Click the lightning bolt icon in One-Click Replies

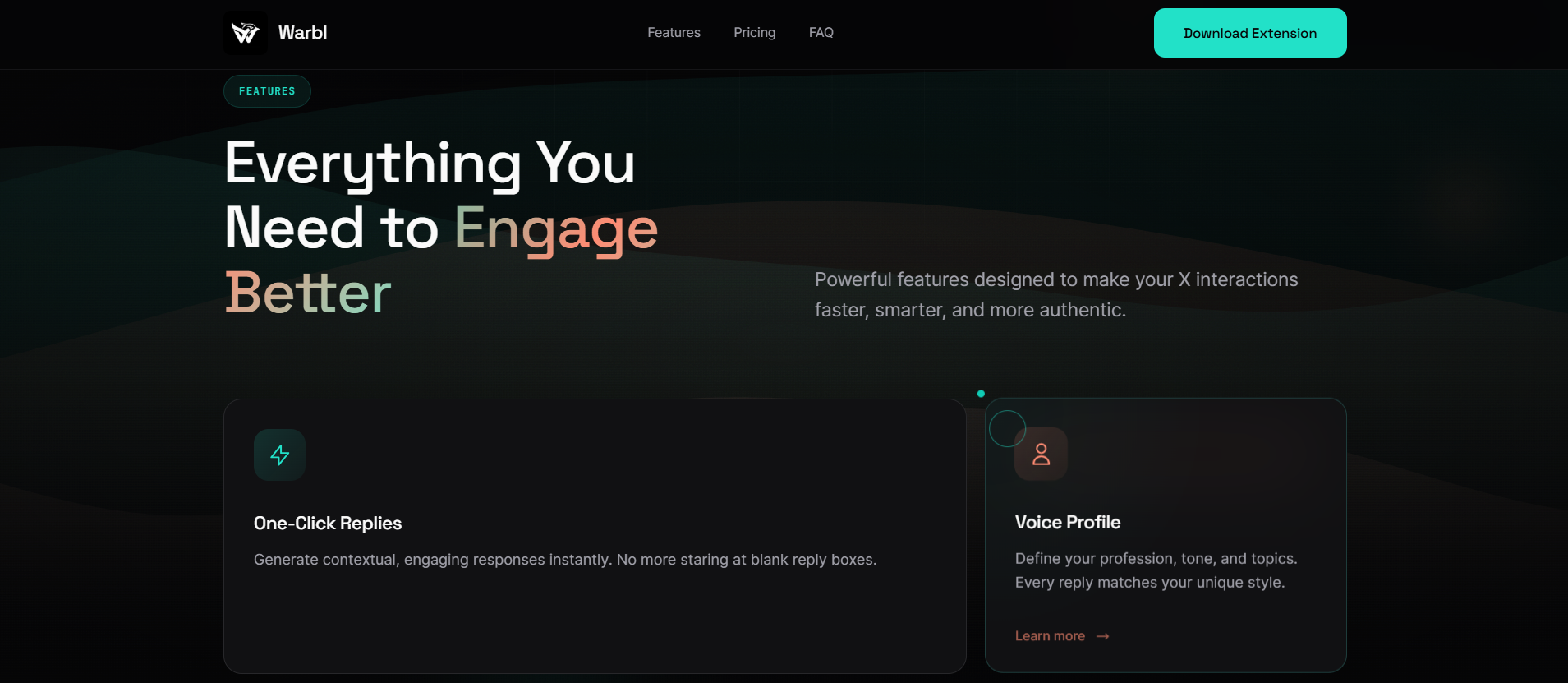point(280,455)
